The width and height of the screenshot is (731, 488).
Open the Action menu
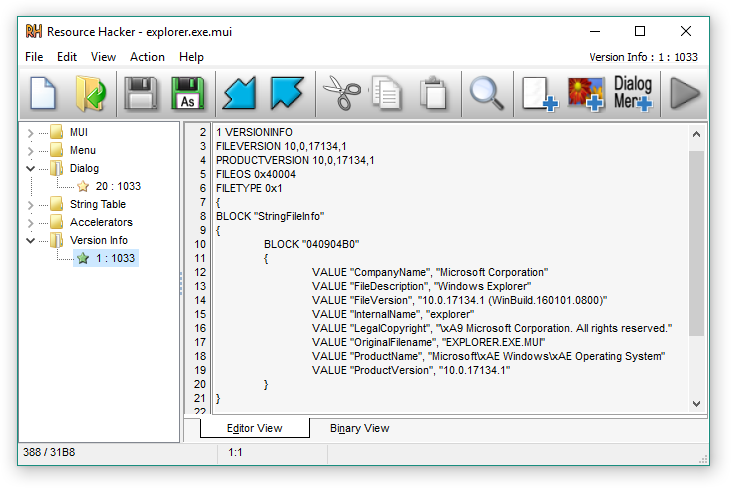(147, 57)
